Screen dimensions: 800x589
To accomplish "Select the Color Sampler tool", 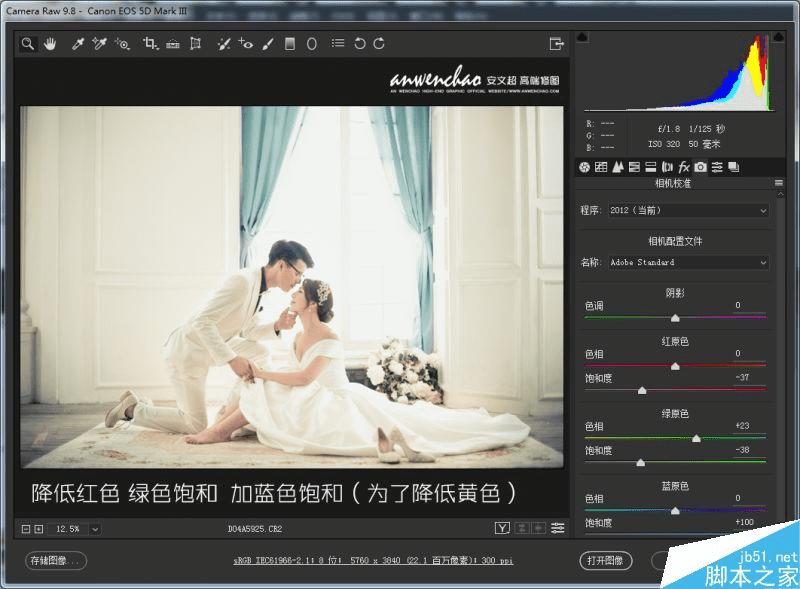I will [x=99, y=44].
